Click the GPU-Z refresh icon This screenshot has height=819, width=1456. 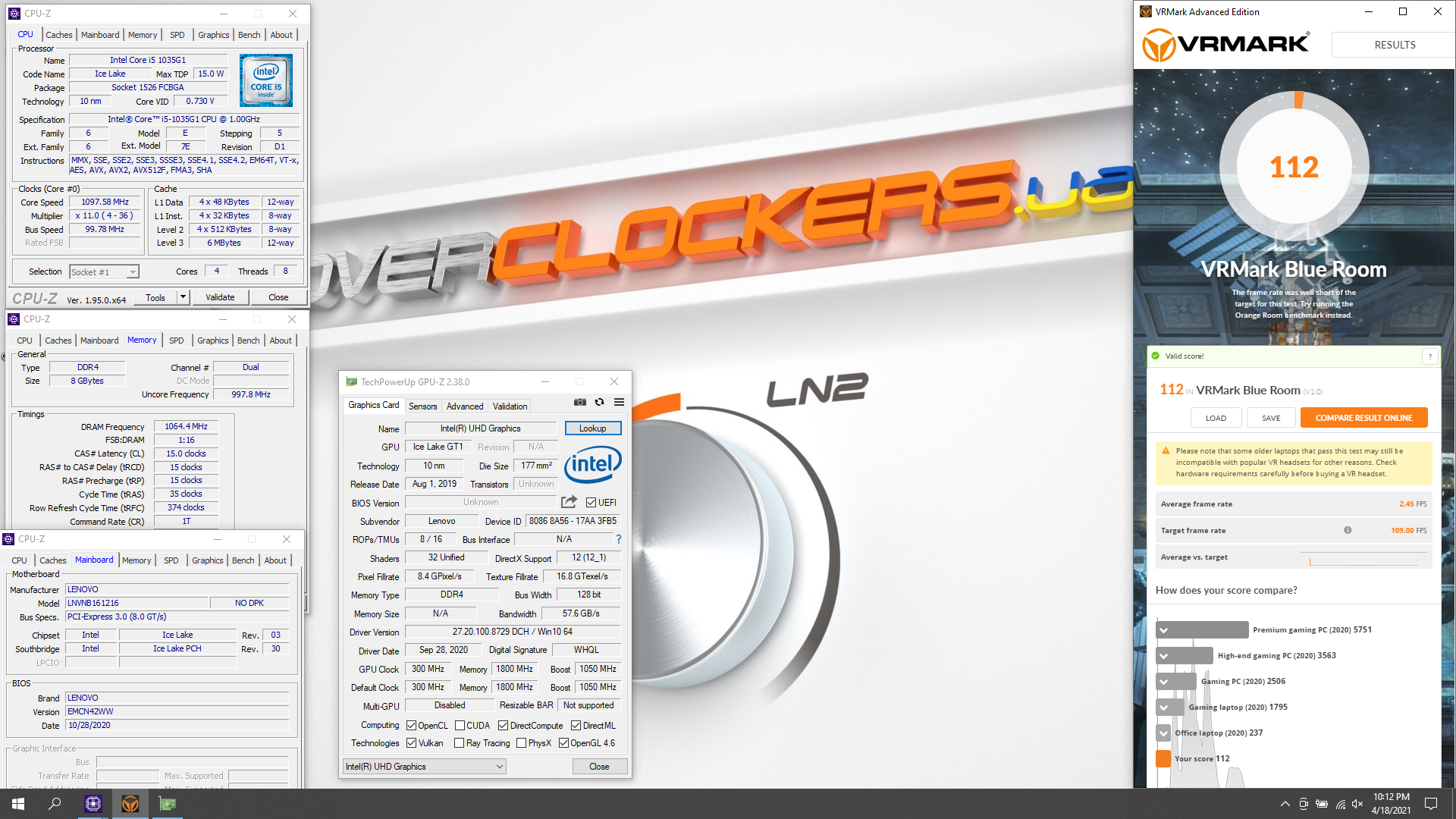[x=600, y=403]
